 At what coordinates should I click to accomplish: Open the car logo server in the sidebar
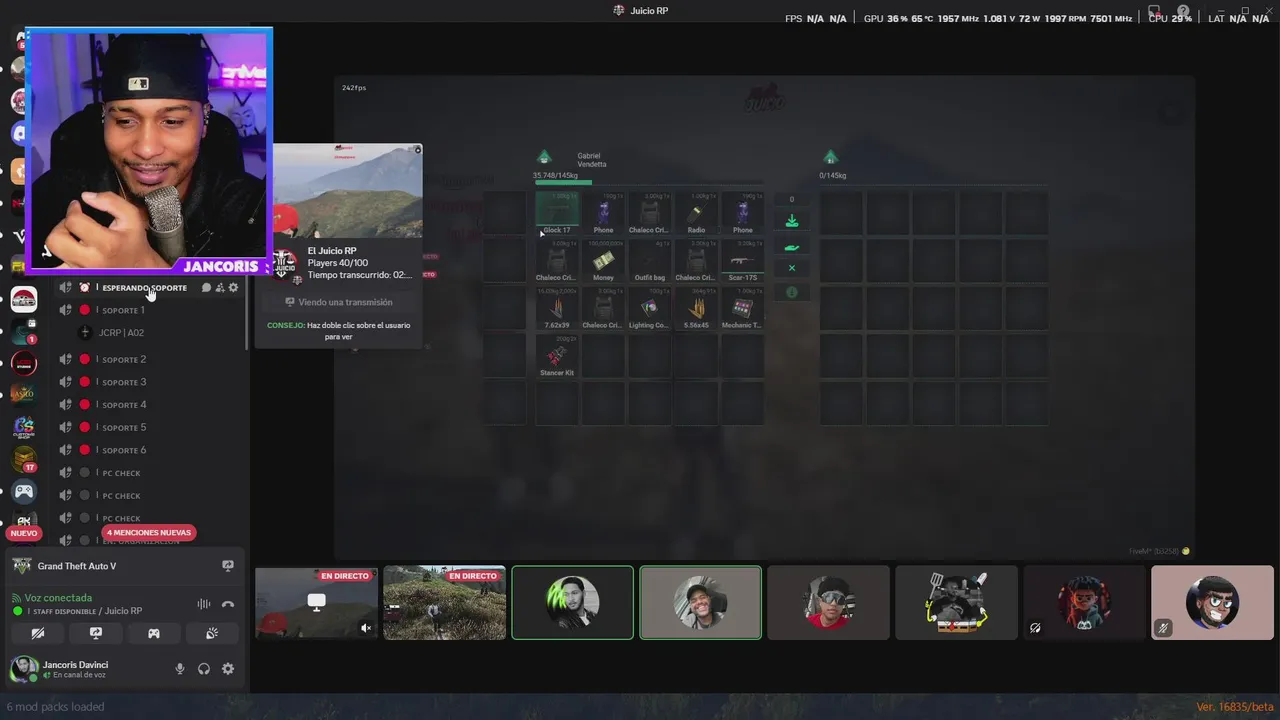pyautogui.click(x=23, y=299)
